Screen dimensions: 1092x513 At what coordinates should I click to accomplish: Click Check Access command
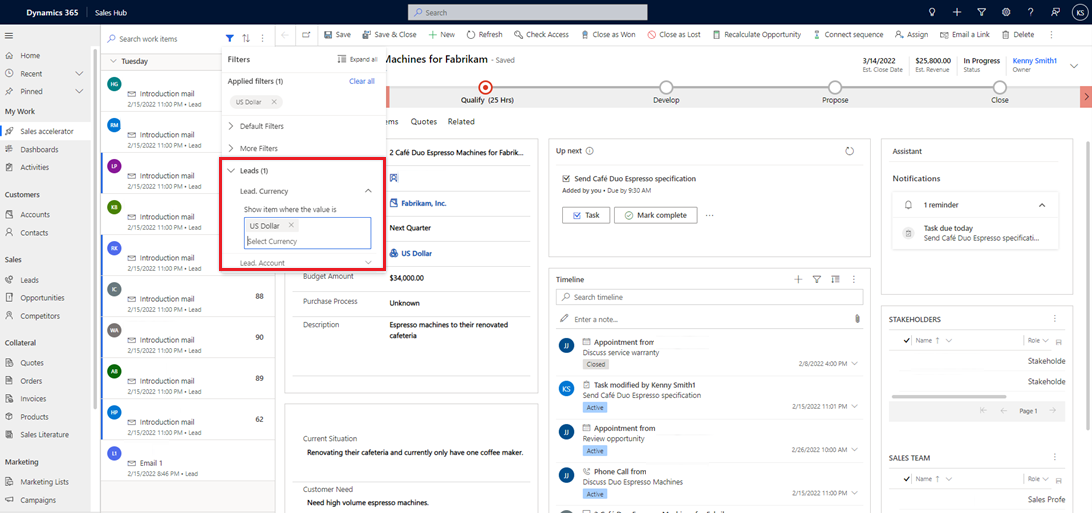pos(541,35)
